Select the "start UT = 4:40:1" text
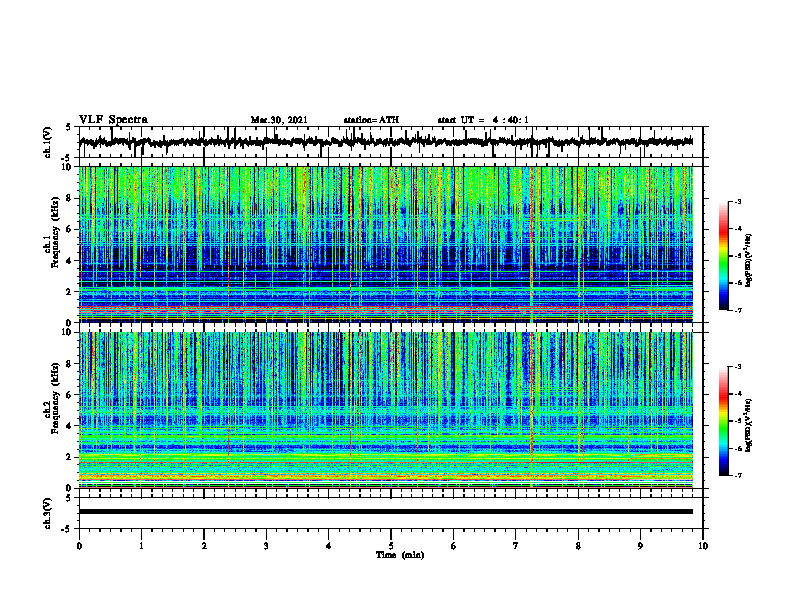This screenshot has height=612, width=792. 483,120
